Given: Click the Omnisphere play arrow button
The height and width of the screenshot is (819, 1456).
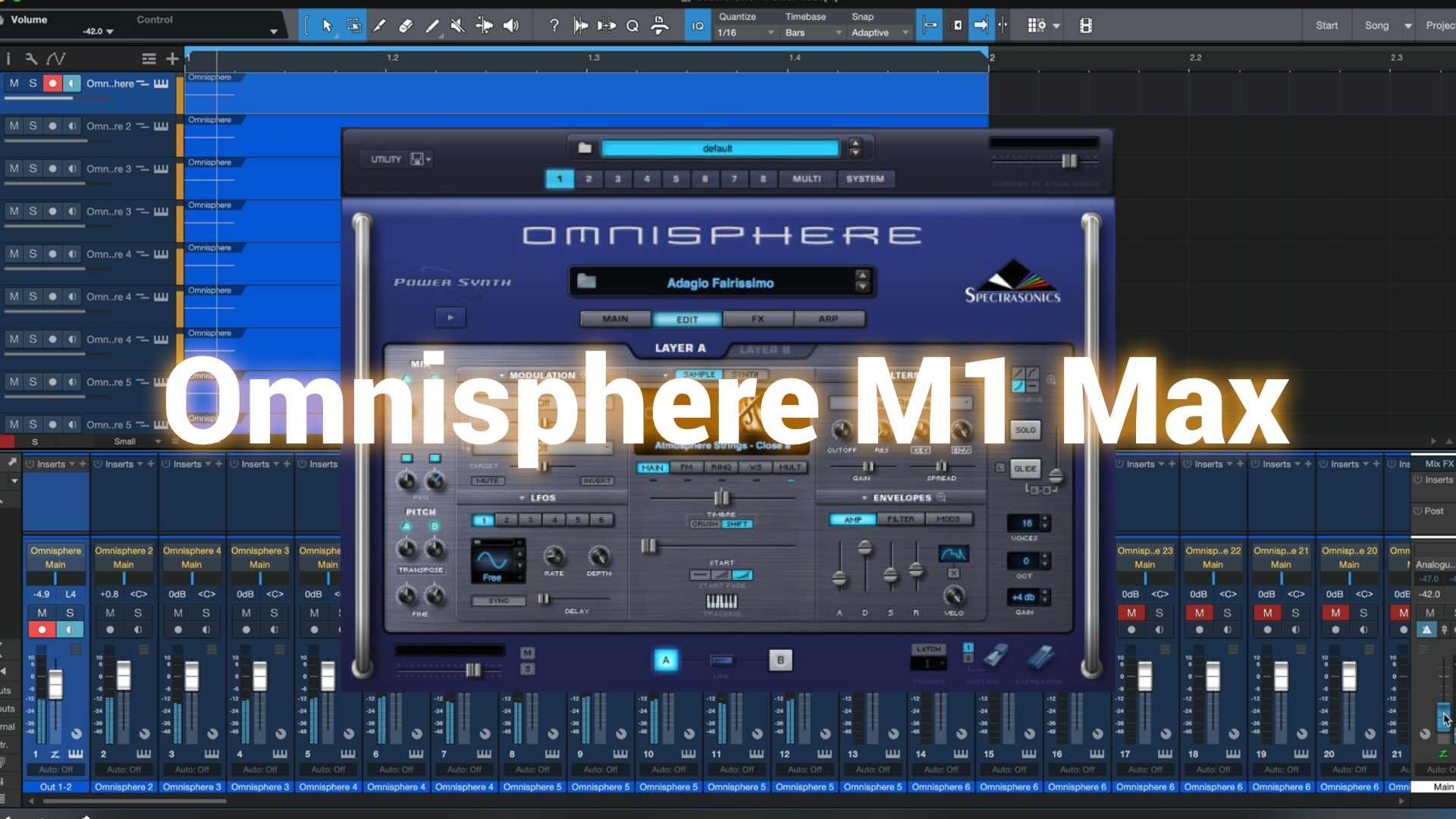Looking at the screenshot, I should 450,318.
